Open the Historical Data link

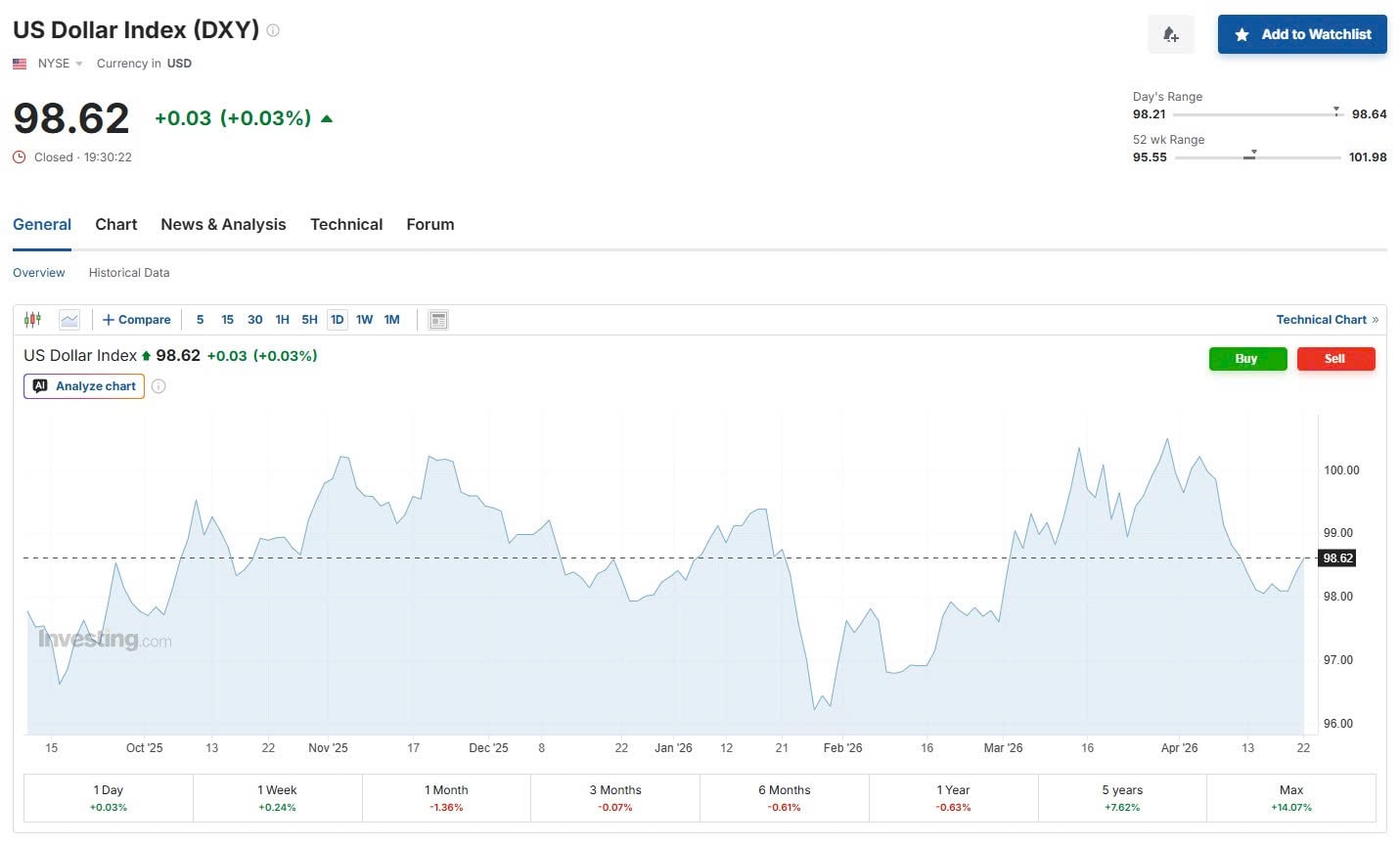129,273
